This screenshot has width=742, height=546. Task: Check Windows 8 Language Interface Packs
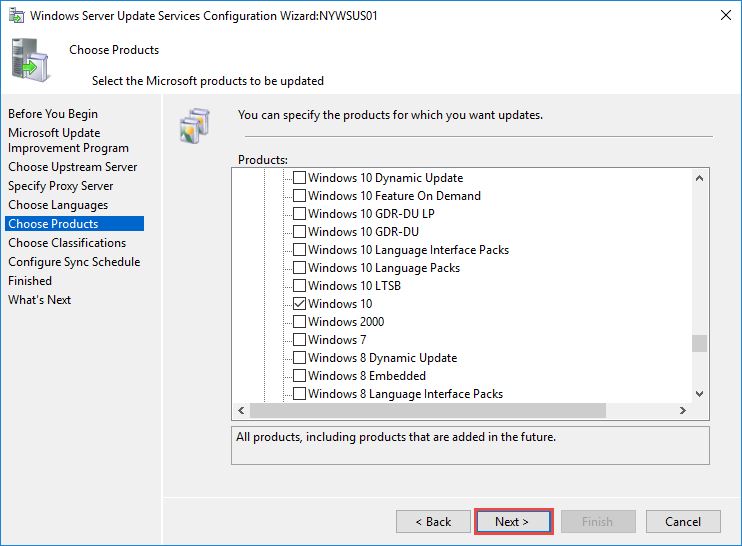coord(299,394)
